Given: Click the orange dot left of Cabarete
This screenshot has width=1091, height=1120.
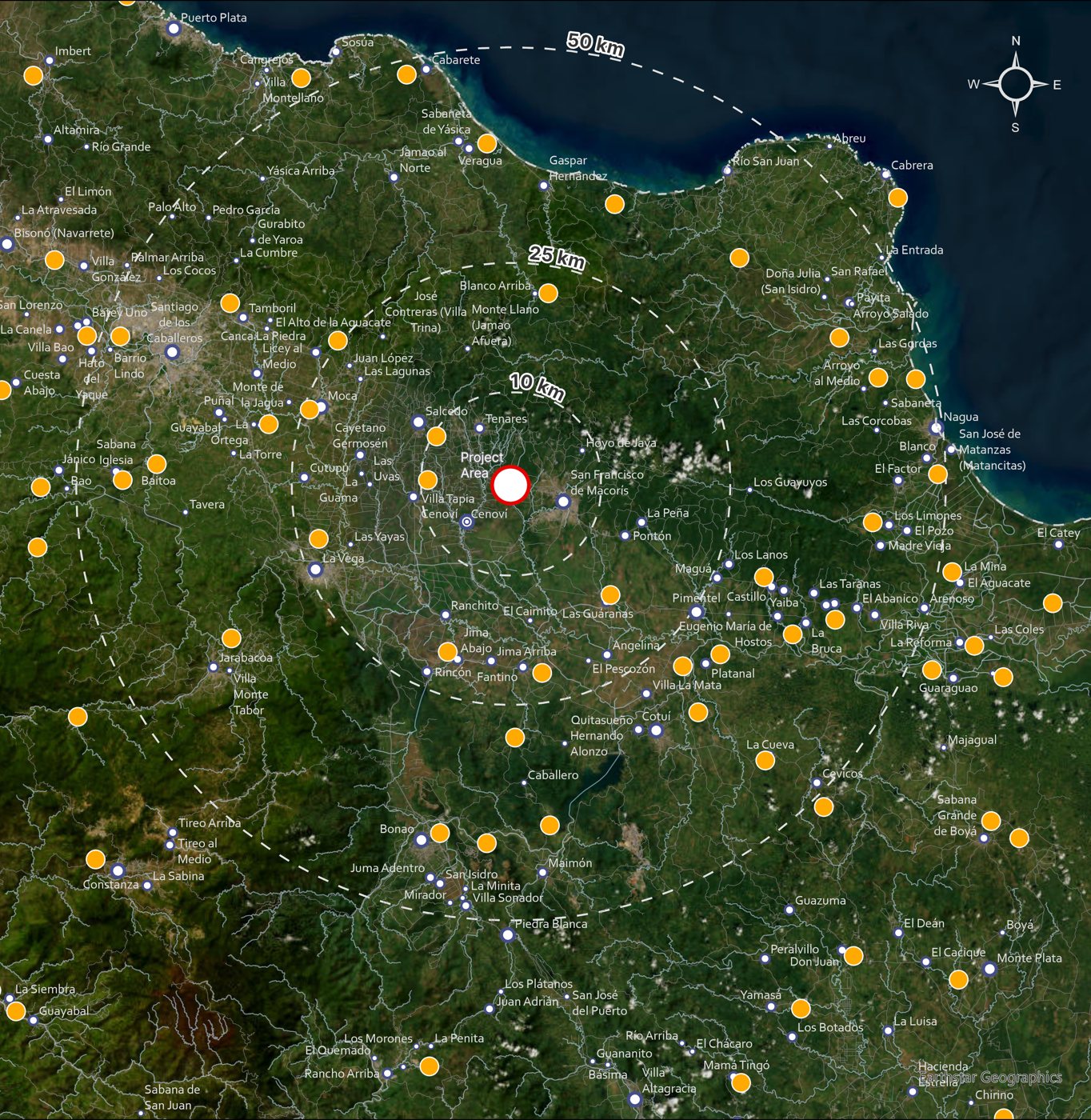Looking at the screenshot, I should tap(406, 74).
